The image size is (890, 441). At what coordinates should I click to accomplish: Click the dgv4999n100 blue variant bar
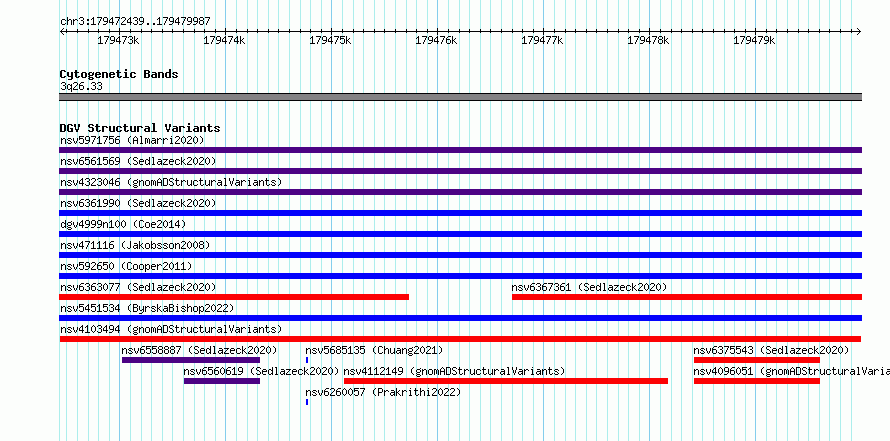[x=460, y=234]
